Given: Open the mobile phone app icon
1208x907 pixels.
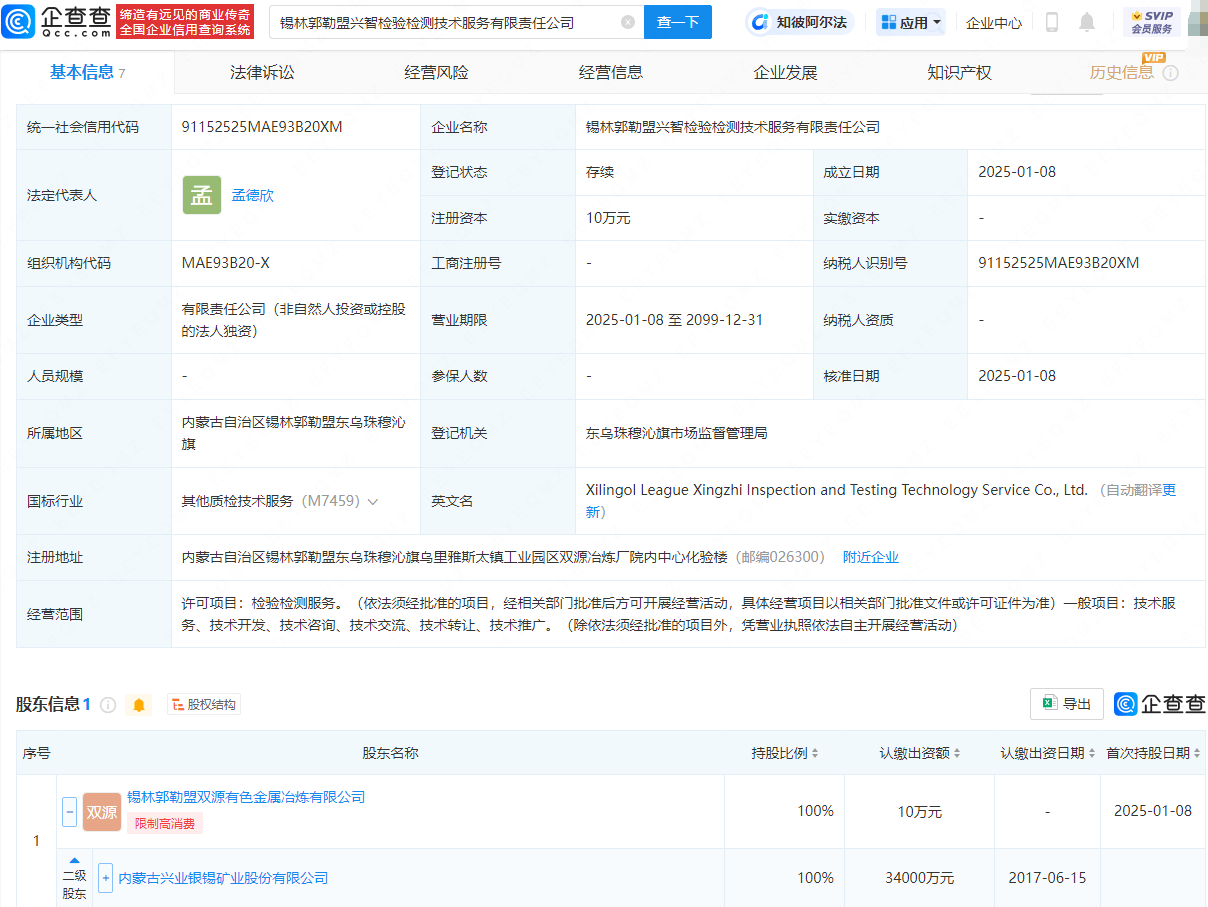Looking at the screenshot, I should click(1052, 22).
